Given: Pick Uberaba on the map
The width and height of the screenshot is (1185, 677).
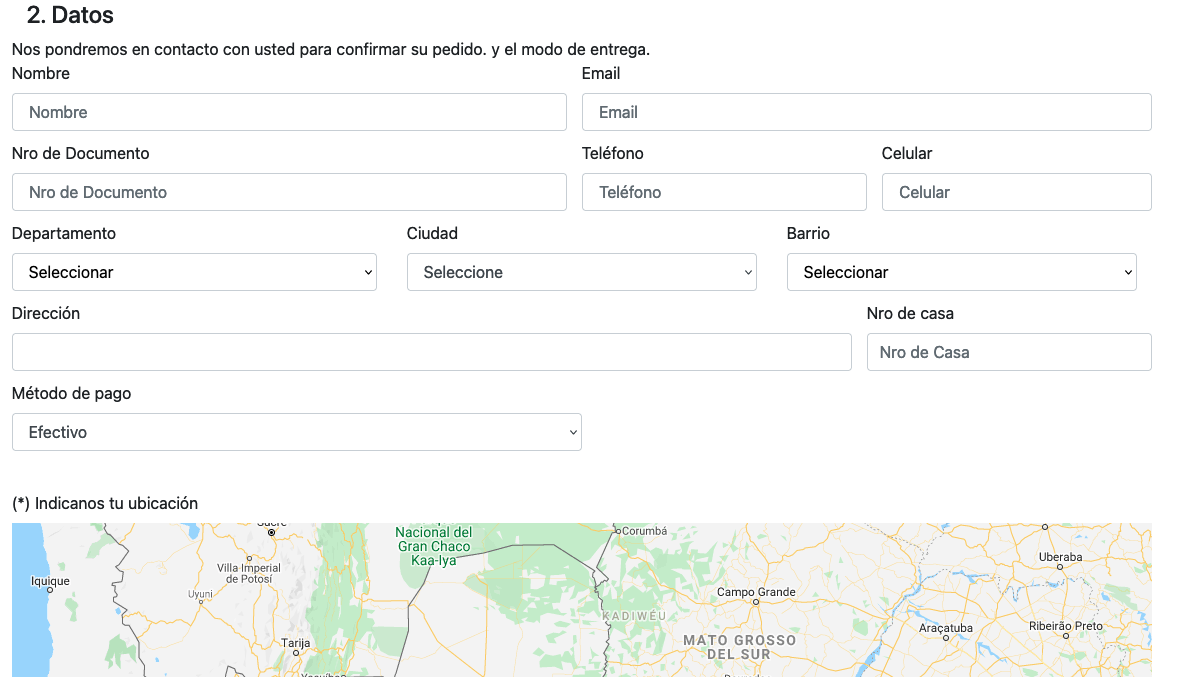Looking at the screenshot, I should [x=1060, y=557].
